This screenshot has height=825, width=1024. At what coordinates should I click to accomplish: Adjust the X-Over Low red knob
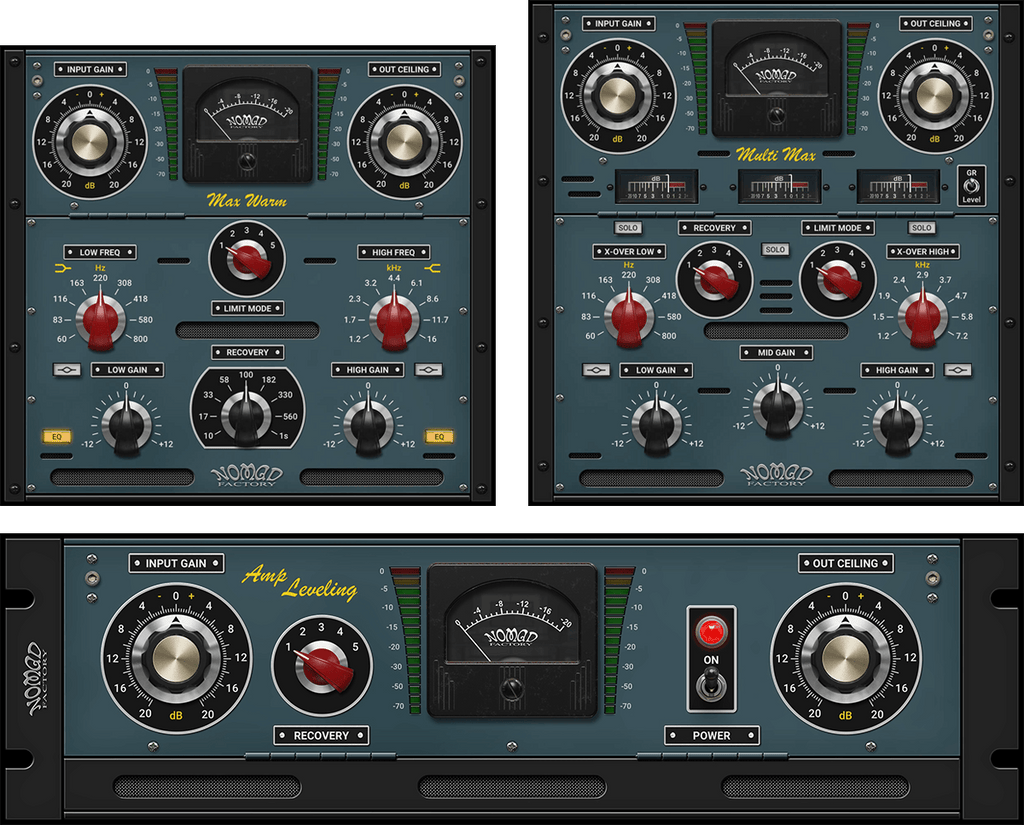[x=629, y=317]
